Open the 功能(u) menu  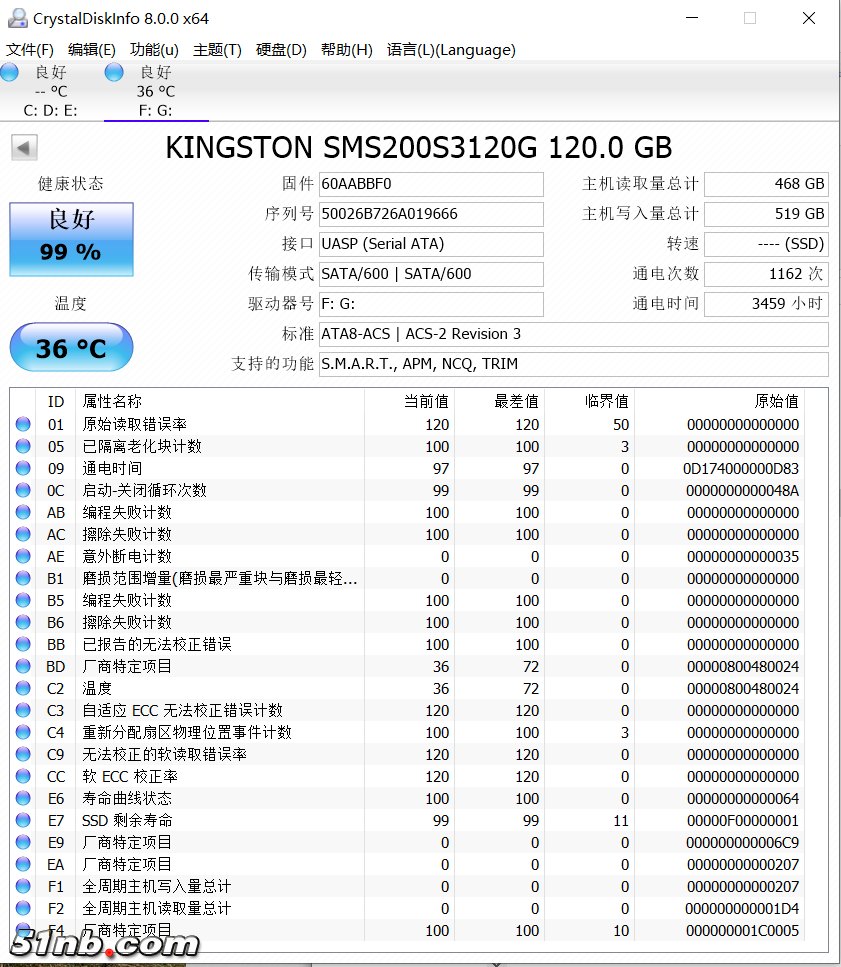coord(154,50)
